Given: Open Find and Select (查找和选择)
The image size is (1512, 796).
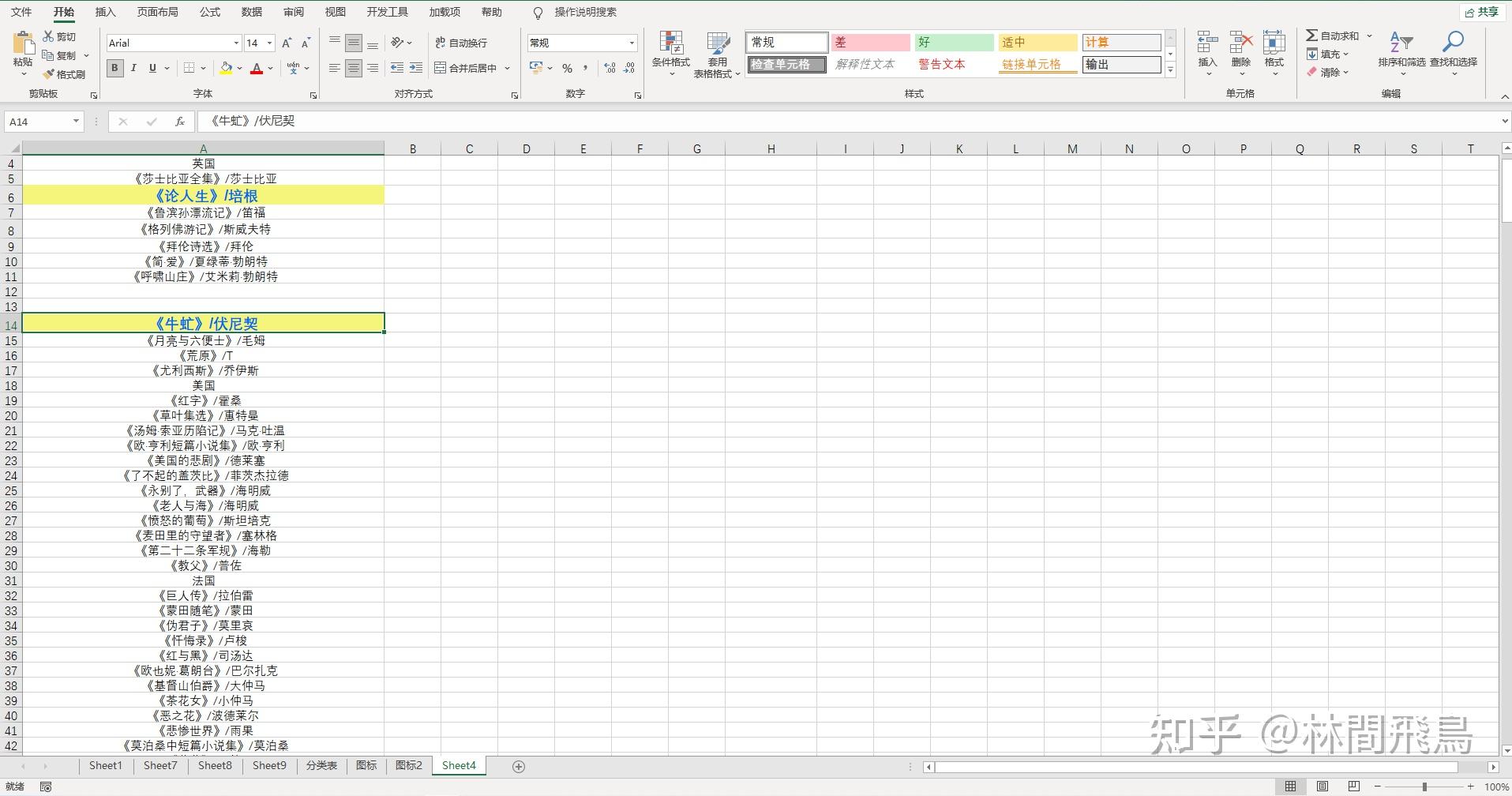Looking at the screenshot, I should click(1453, 52).
